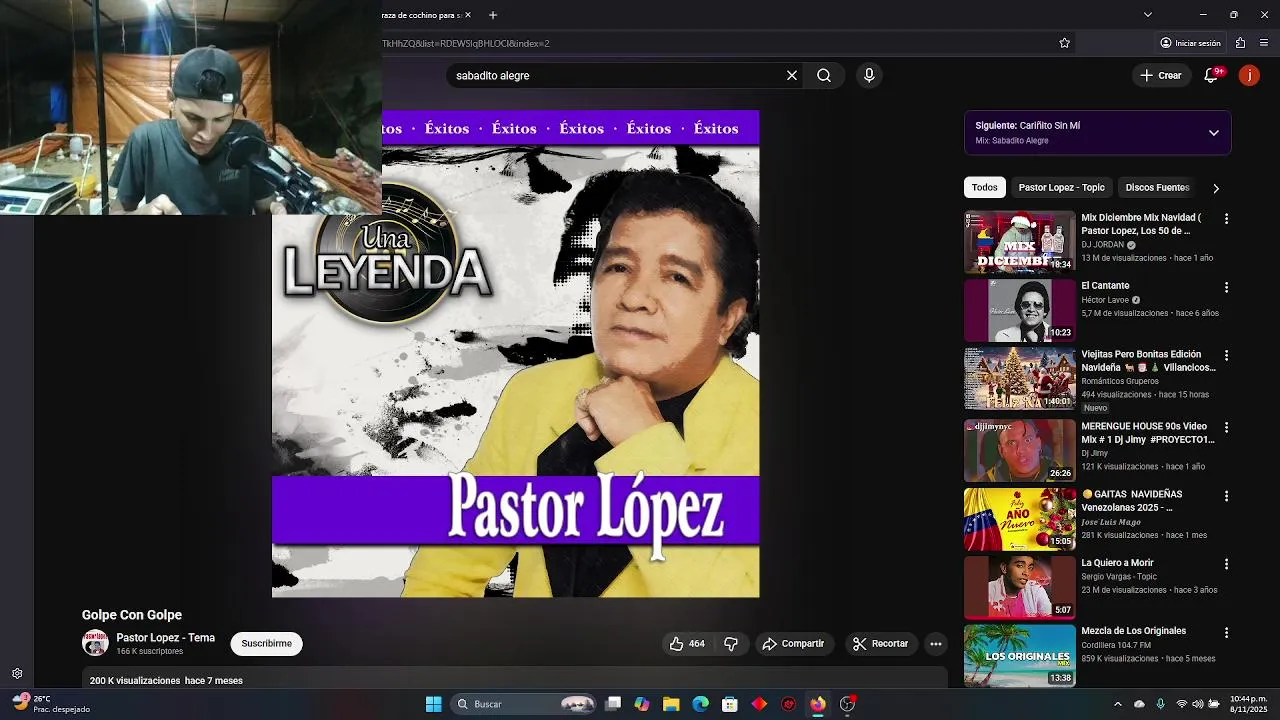
Task: Click the Pastor Lopez channel avatar
Action: pos(95,643)
